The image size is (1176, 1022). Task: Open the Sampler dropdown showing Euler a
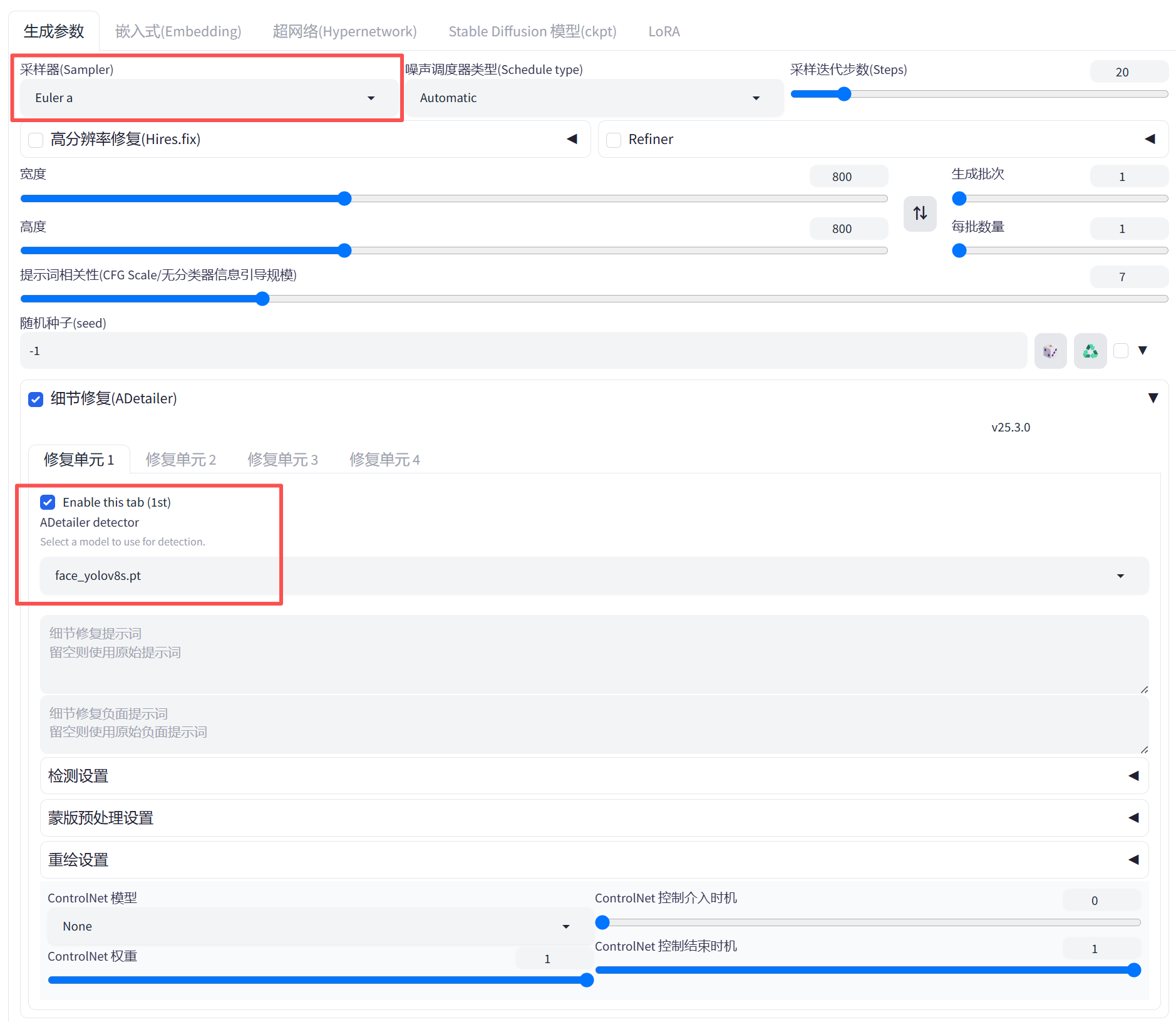coord(205,98)
